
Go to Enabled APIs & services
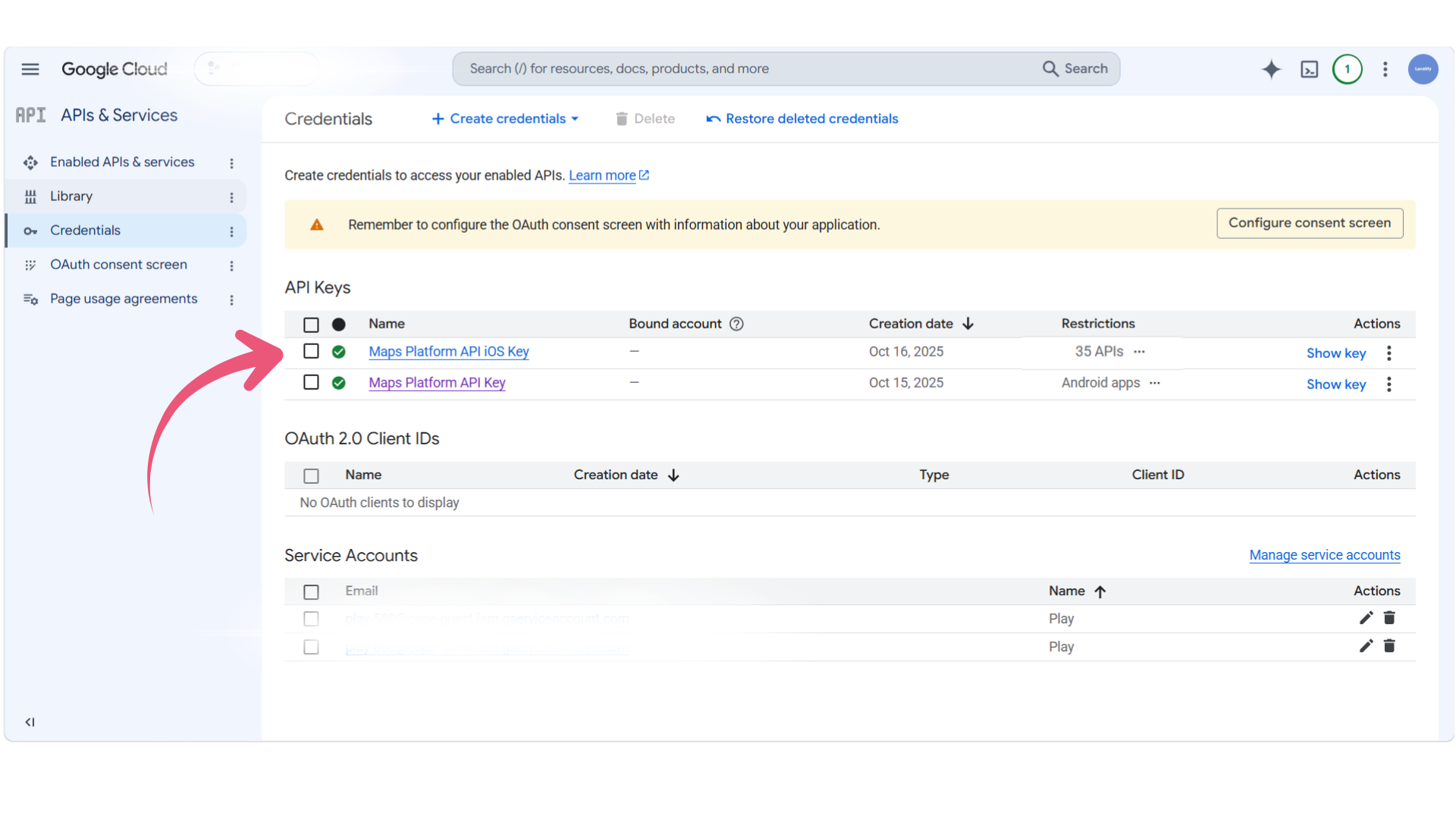point(122,162)
